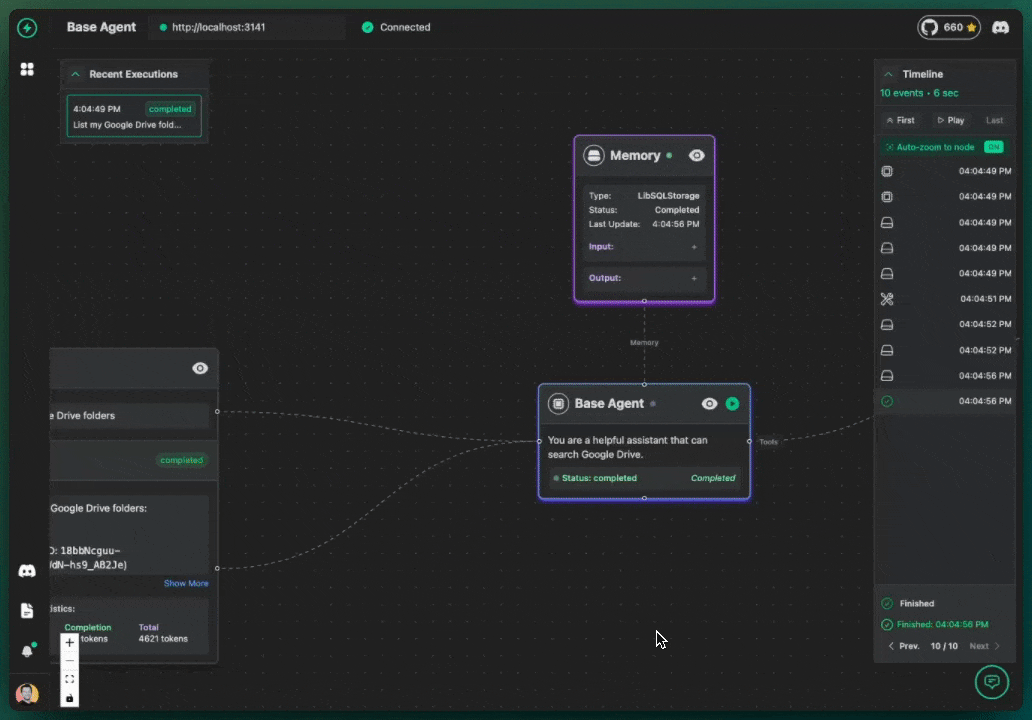
Task: Click the bottom connector handle of Memory node
Action: (x=644, y=301)
